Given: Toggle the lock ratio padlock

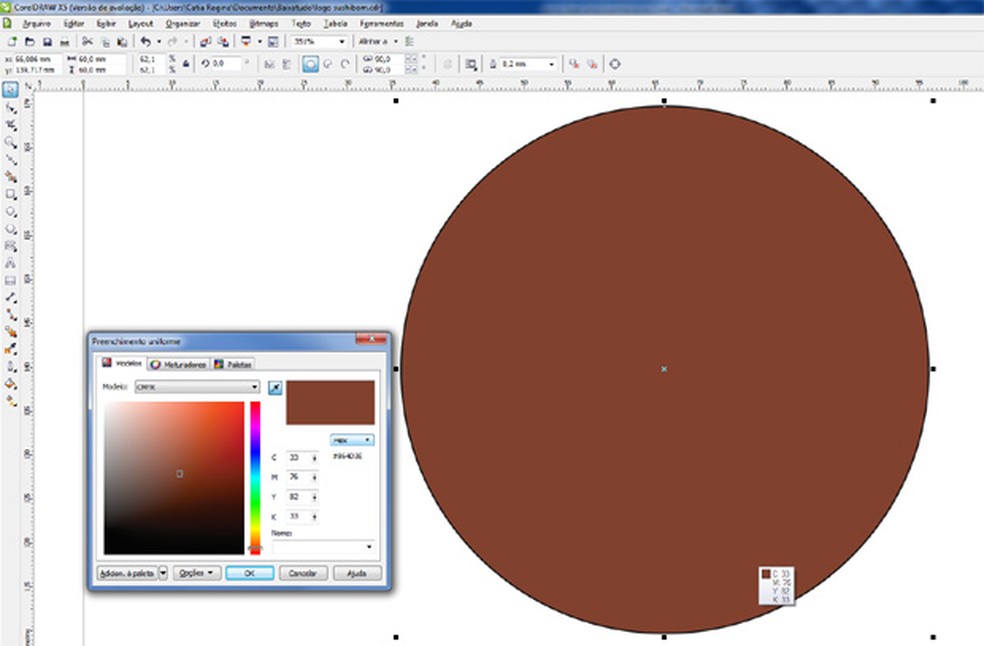Looking at the screenshot, I should point(185,64).
